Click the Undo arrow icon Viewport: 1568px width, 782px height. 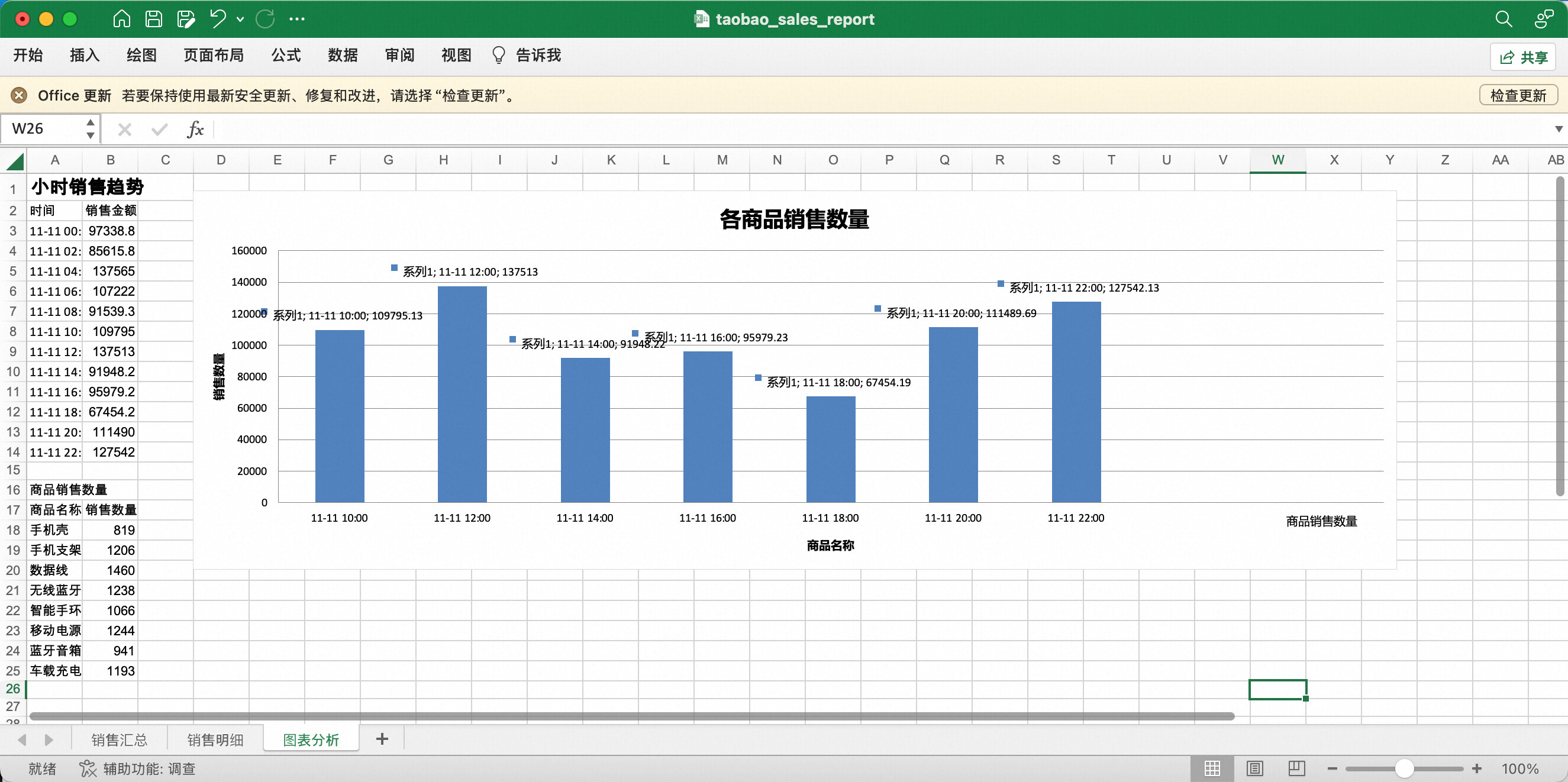coord(217,19)
